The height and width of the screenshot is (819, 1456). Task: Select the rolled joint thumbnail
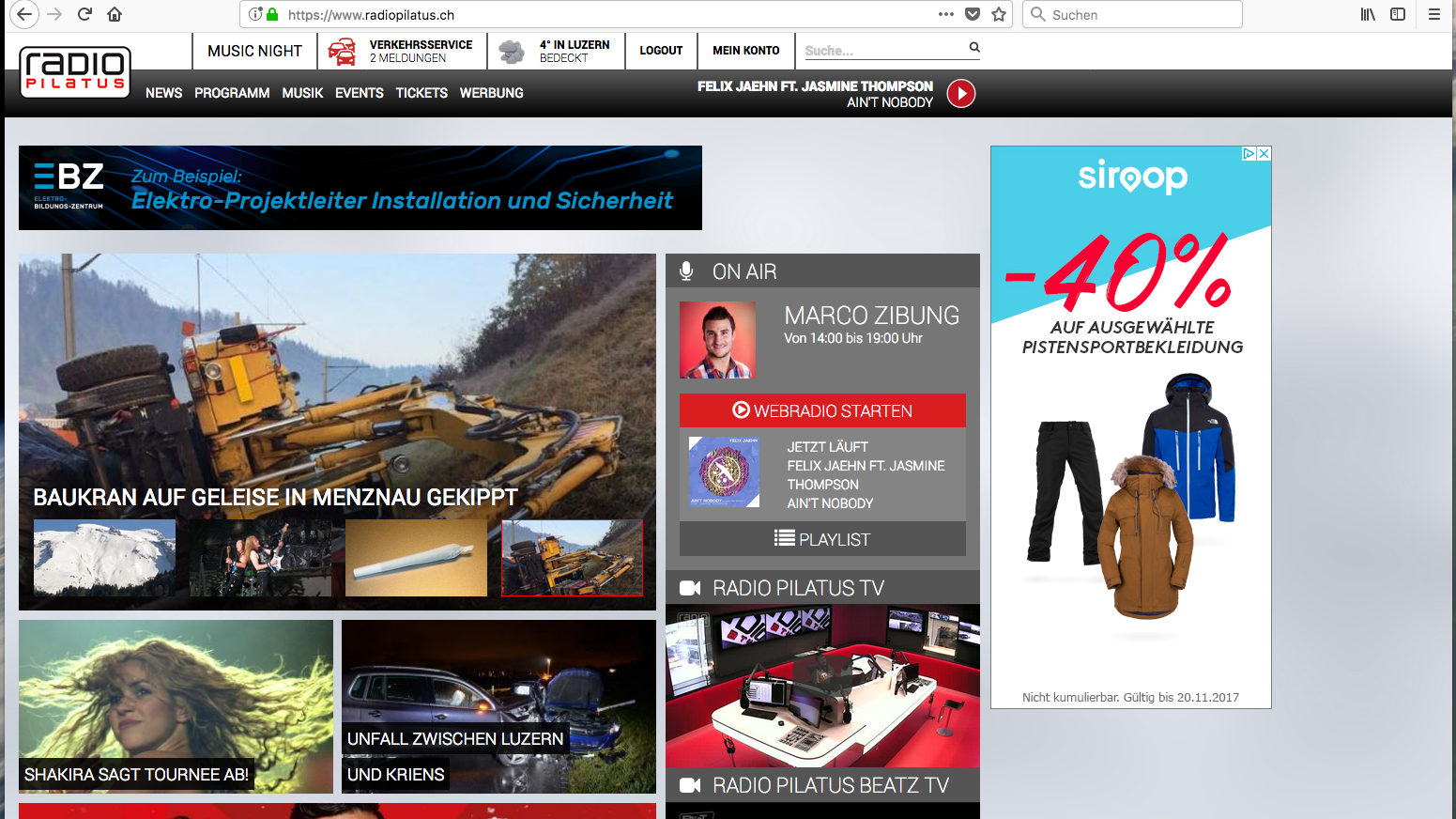(416, 558)
